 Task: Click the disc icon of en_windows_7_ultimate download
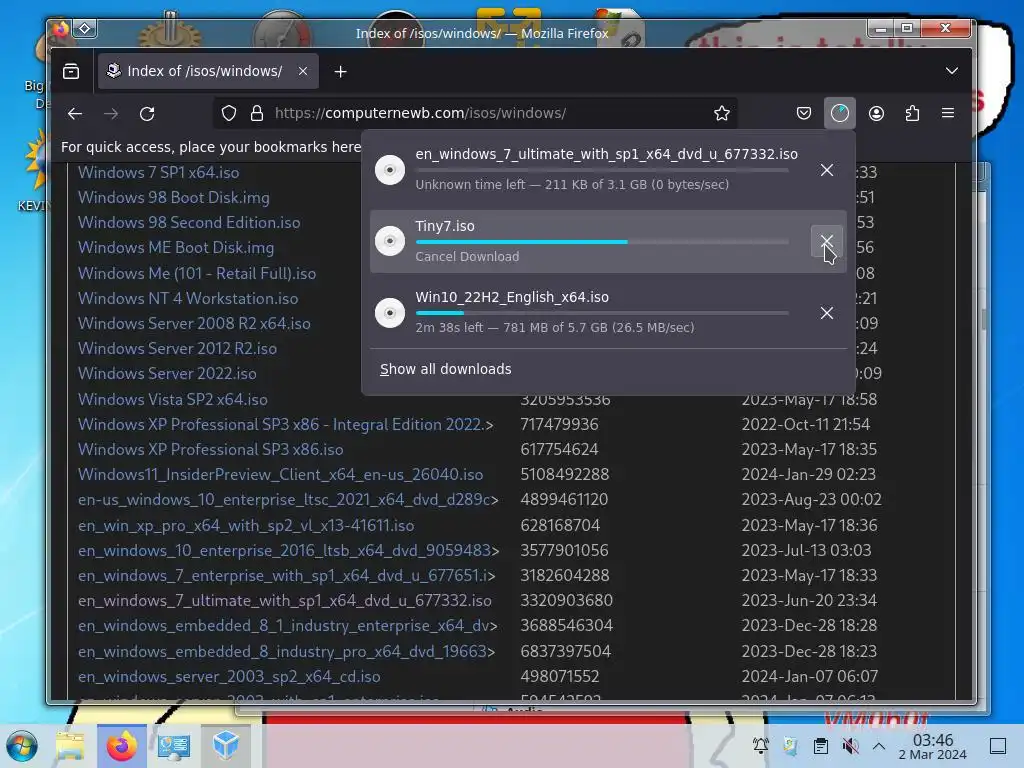[390, 170]
